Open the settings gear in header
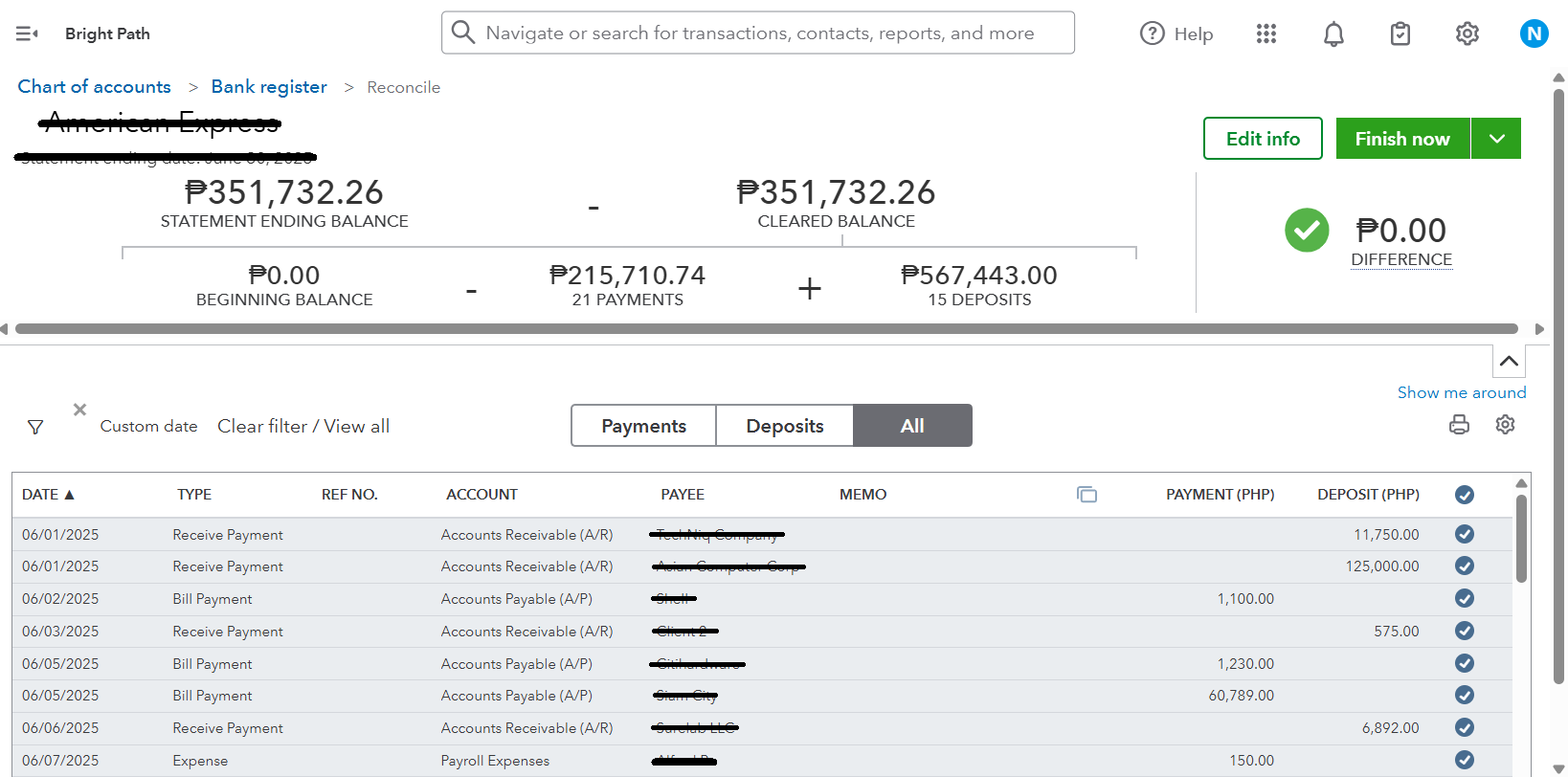 tap(1467, 34)
